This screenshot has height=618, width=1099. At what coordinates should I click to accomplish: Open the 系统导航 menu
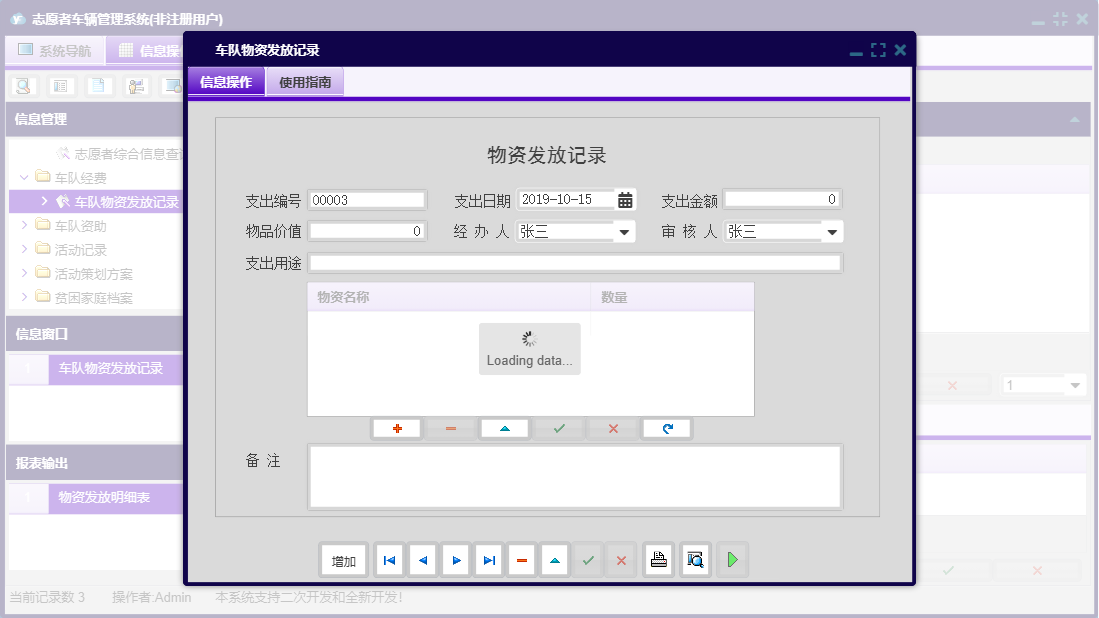[x=55, y=49]
